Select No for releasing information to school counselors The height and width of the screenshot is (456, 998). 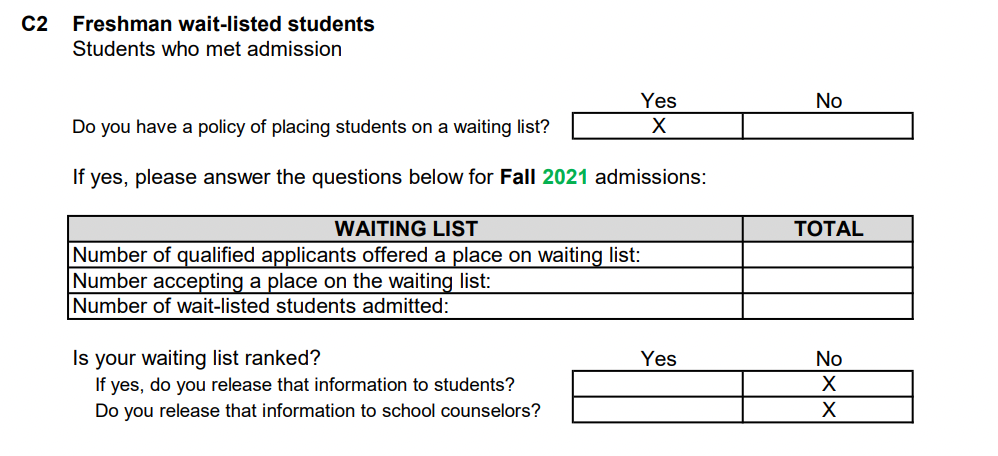point(827,410)
